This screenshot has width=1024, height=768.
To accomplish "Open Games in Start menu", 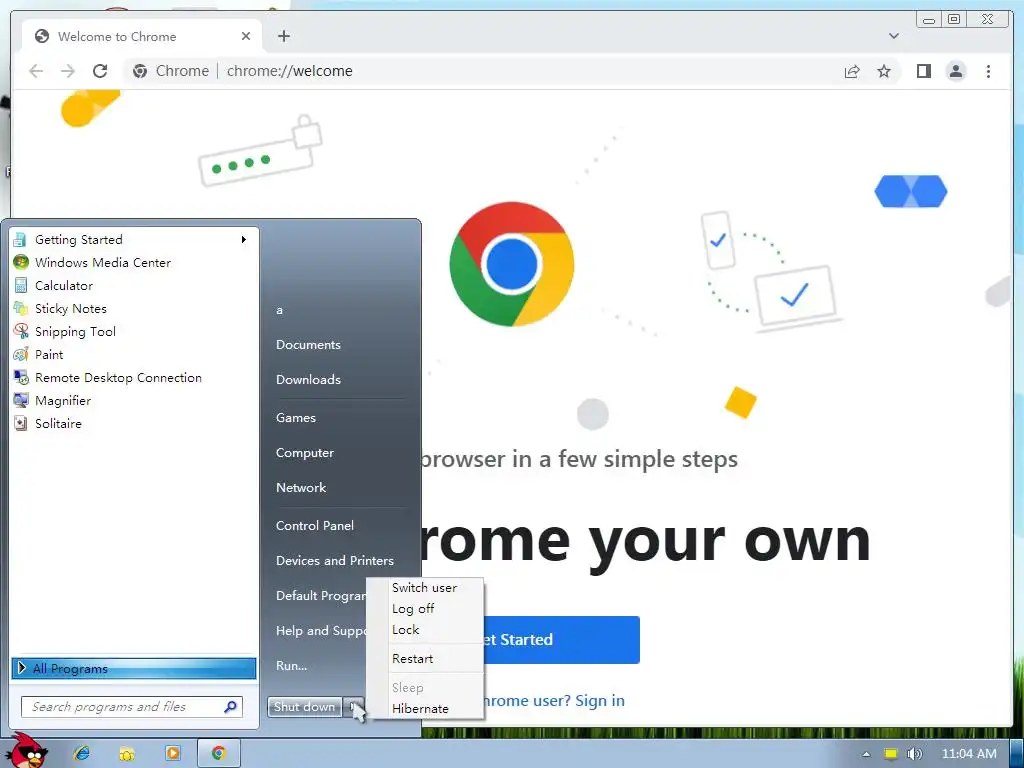I will click(296, 418).
